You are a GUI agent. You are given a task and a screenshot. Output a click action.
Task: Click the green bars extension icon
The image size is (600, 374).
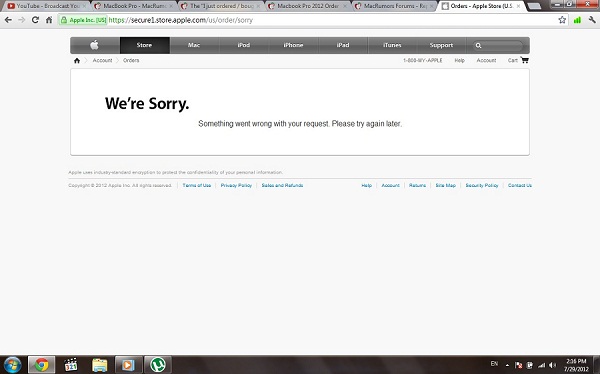click(x=577, y=20)
